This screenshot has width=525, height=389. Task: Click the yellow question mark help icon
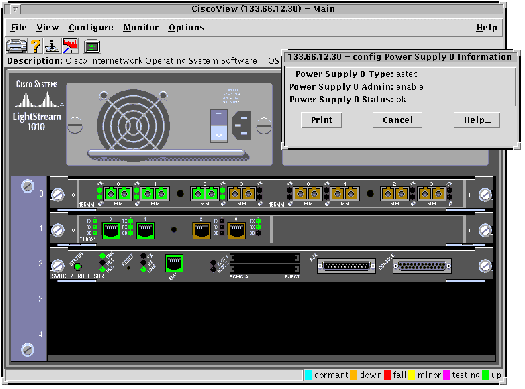(x=36, y=46)
